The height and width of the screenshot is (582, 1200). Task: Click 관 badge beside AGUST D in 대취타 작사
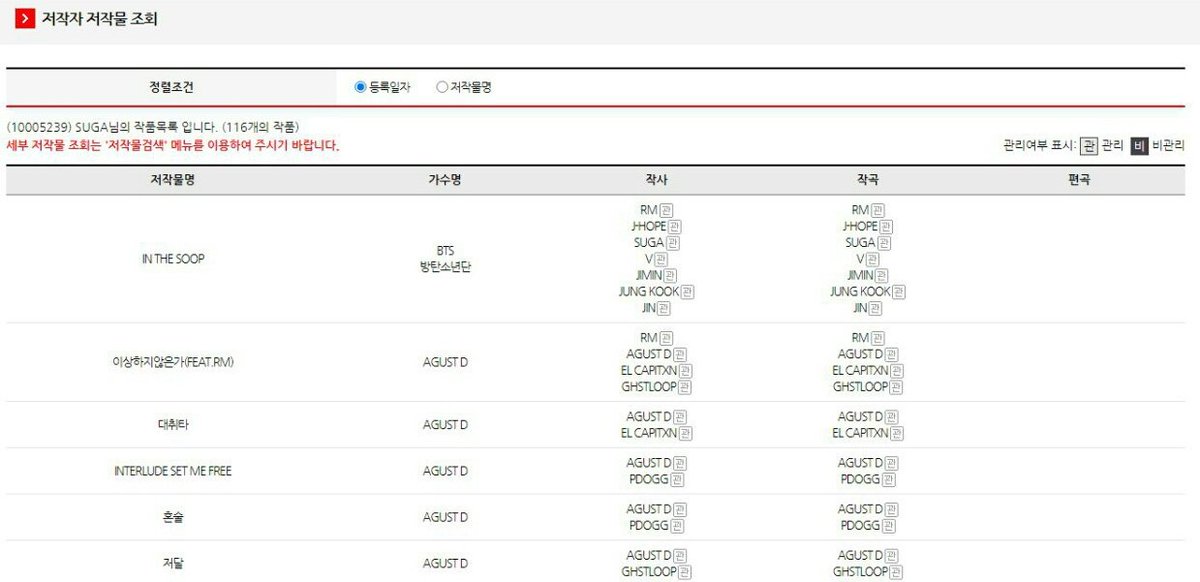point(681,417)
